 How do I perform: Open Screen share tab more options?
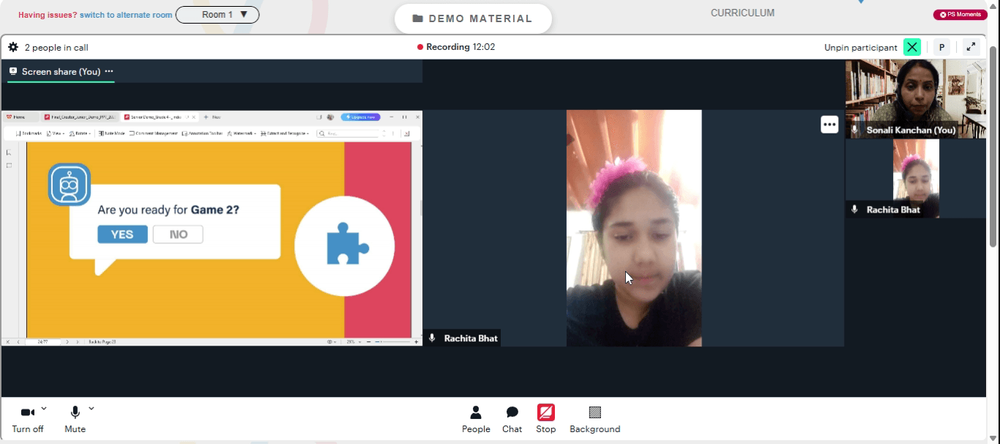point(109,71)
